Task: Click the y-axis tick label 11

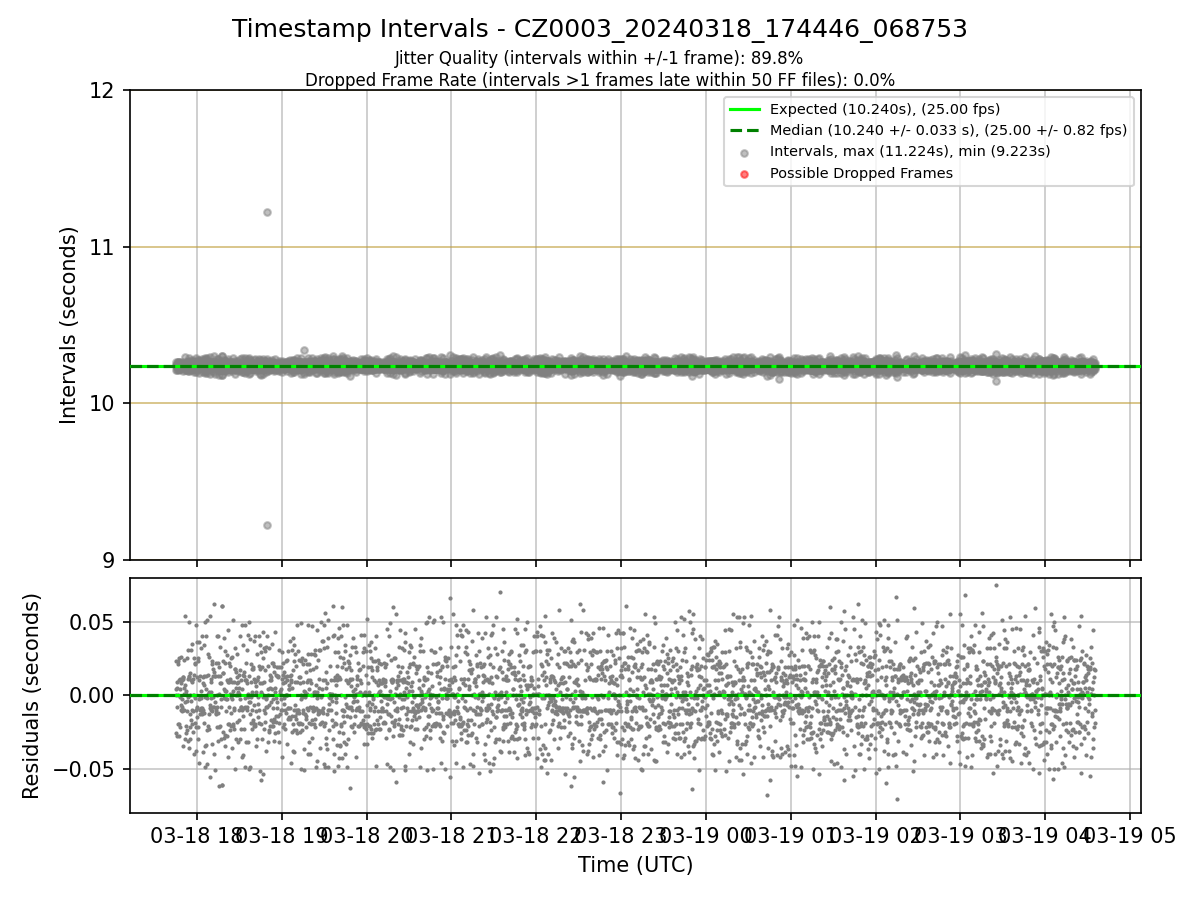Action: click(103, 247)
